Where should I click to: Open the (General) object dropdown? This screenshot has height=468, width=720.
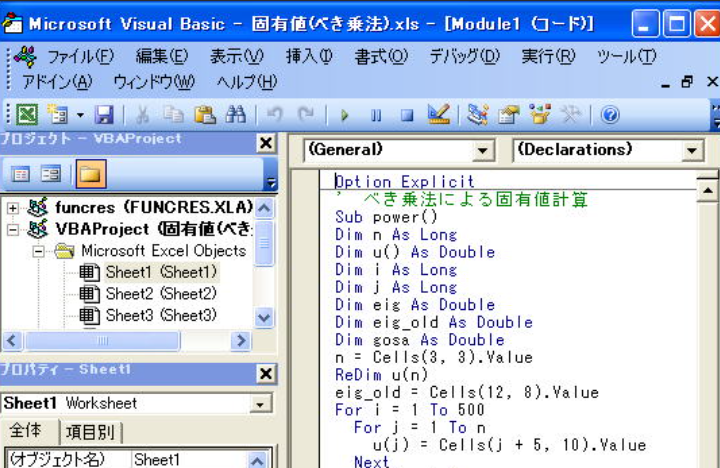pos(483,150)
